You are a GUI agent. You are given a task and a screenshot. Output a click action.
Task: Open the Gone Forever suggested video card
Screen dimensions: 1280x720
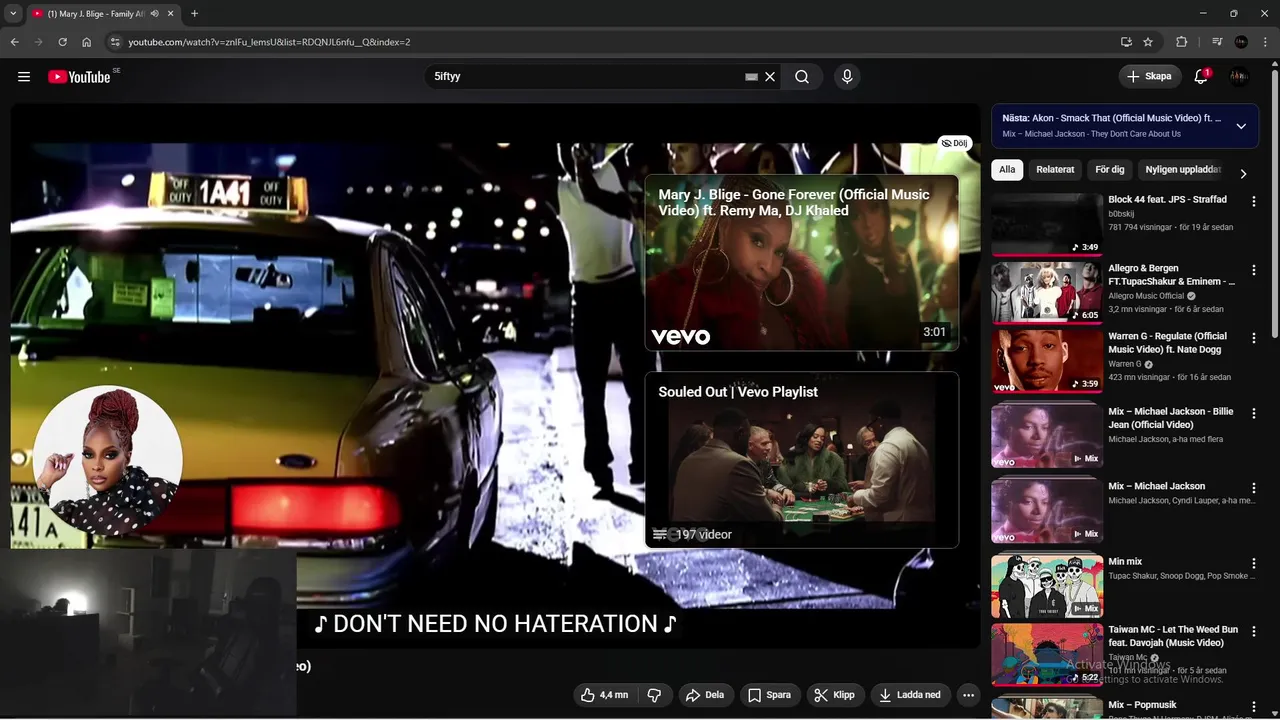click(x=801, y=263)
